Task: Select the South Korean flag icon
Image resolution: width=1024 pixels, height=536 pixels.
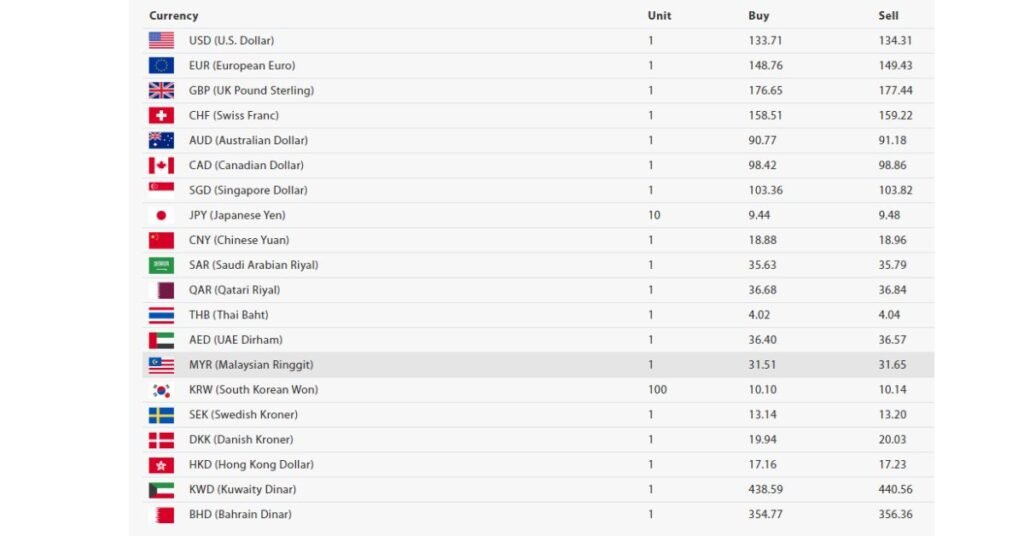Action: click(x=161, y=390)
